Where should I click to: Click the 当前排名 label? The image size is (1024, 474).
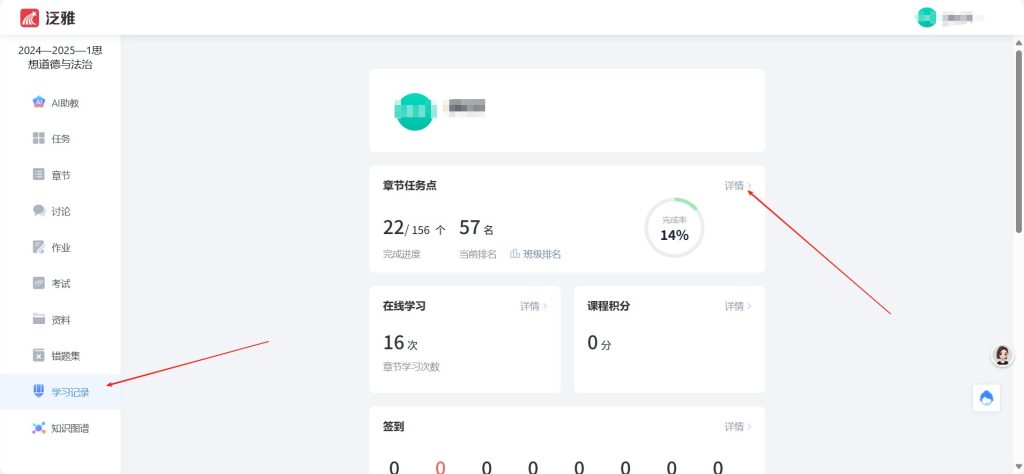click(x=477, y=254)
